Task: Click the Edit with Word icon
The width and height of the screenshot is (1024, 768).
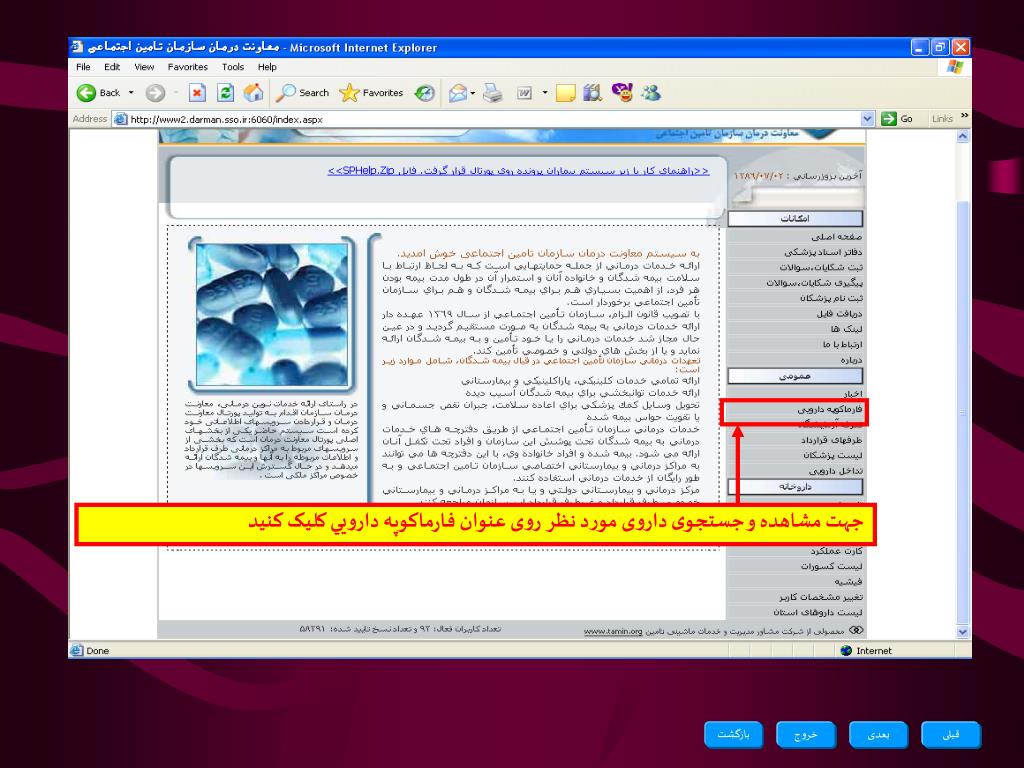Action: [524, 93]
